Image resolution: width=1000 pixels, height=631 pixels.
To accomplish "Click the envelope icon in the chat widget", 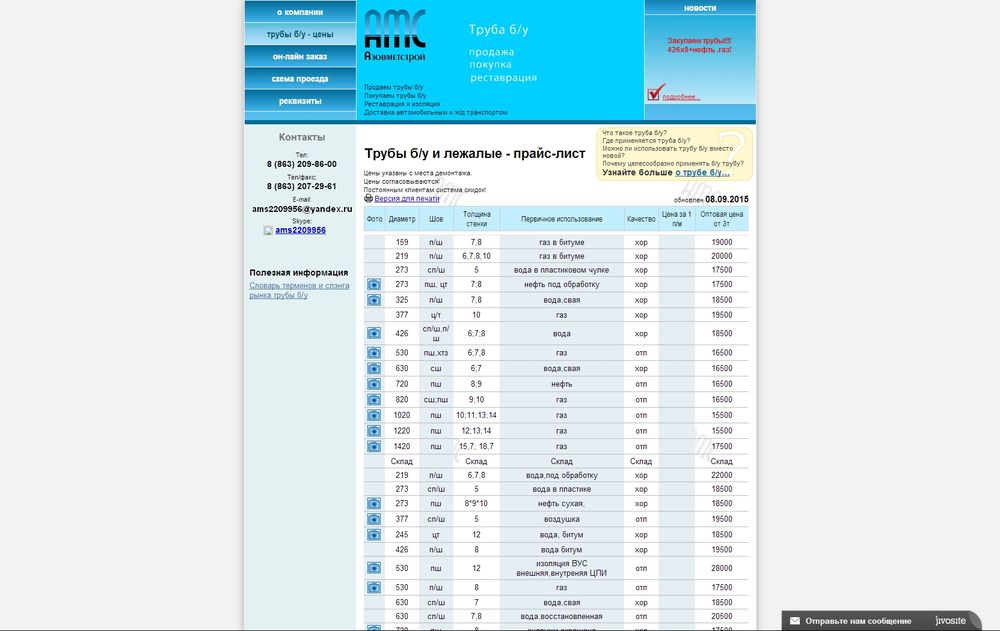I will (x=795, y=621).
